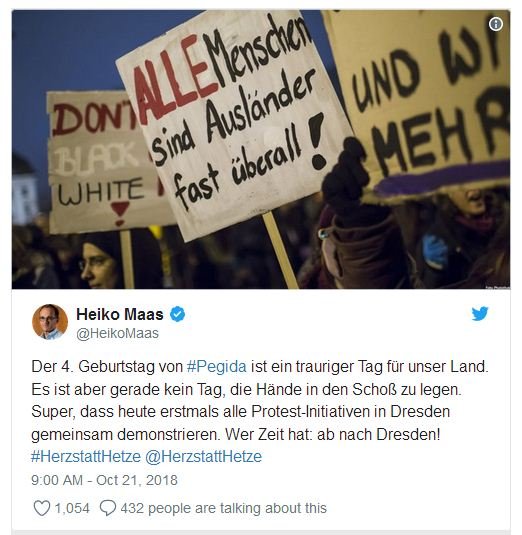Screen dimensions: 522x535
Task: Open replies via the speech bubble icon
Action: point(108,508)
